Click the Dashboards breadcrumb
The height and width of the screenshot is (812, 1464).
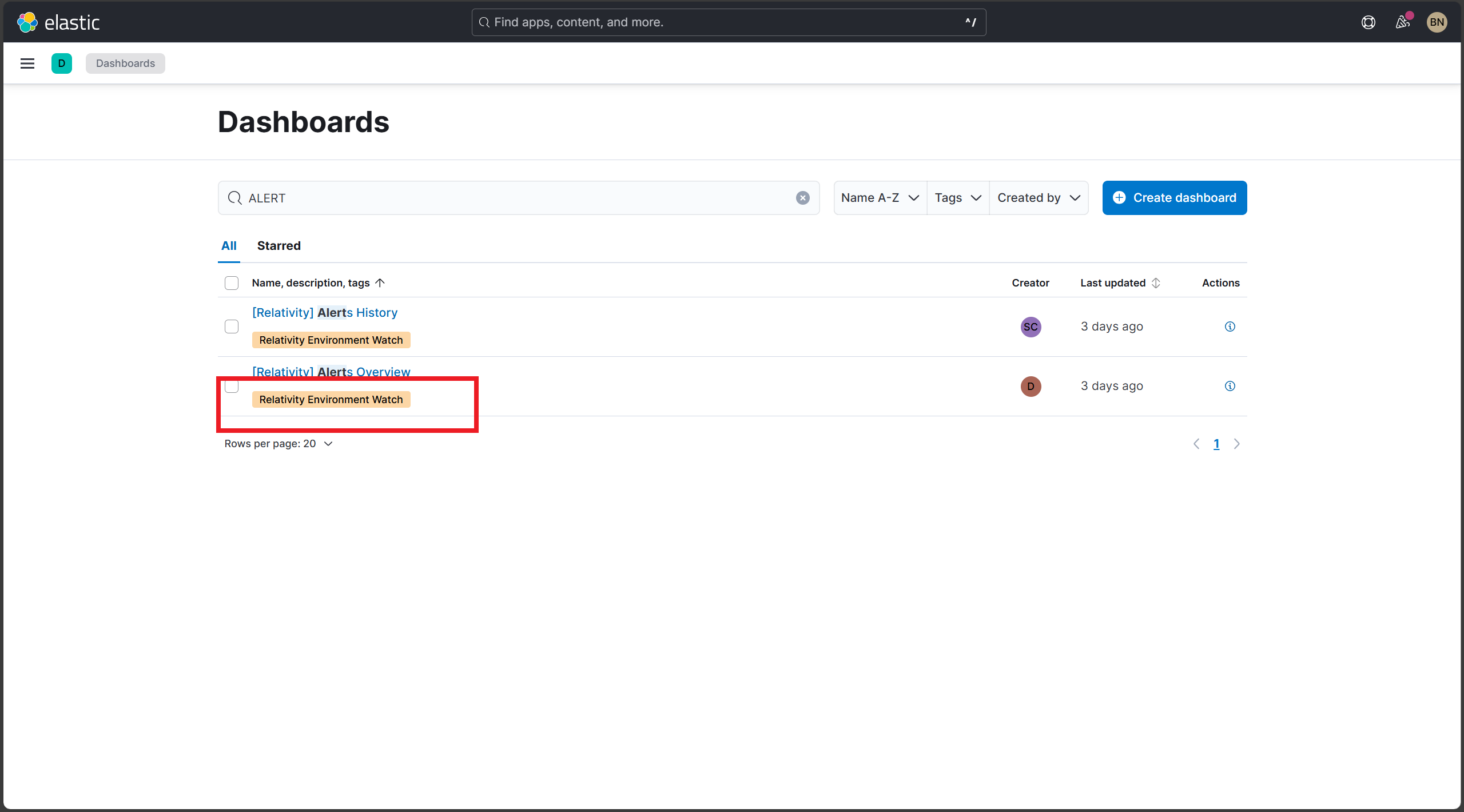[x=125, y=63]
